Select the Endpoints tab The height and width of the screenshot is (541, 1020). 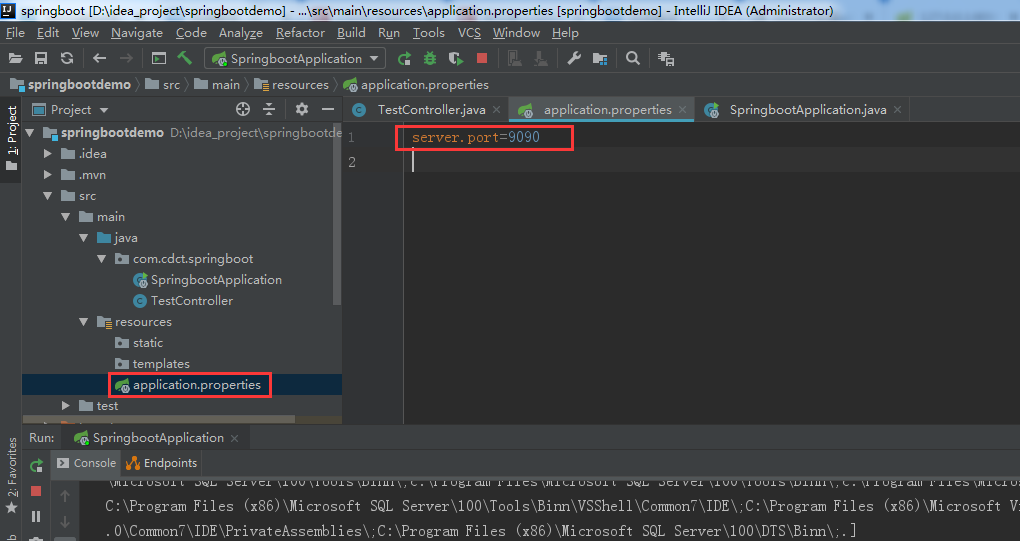tap(161, 463)
